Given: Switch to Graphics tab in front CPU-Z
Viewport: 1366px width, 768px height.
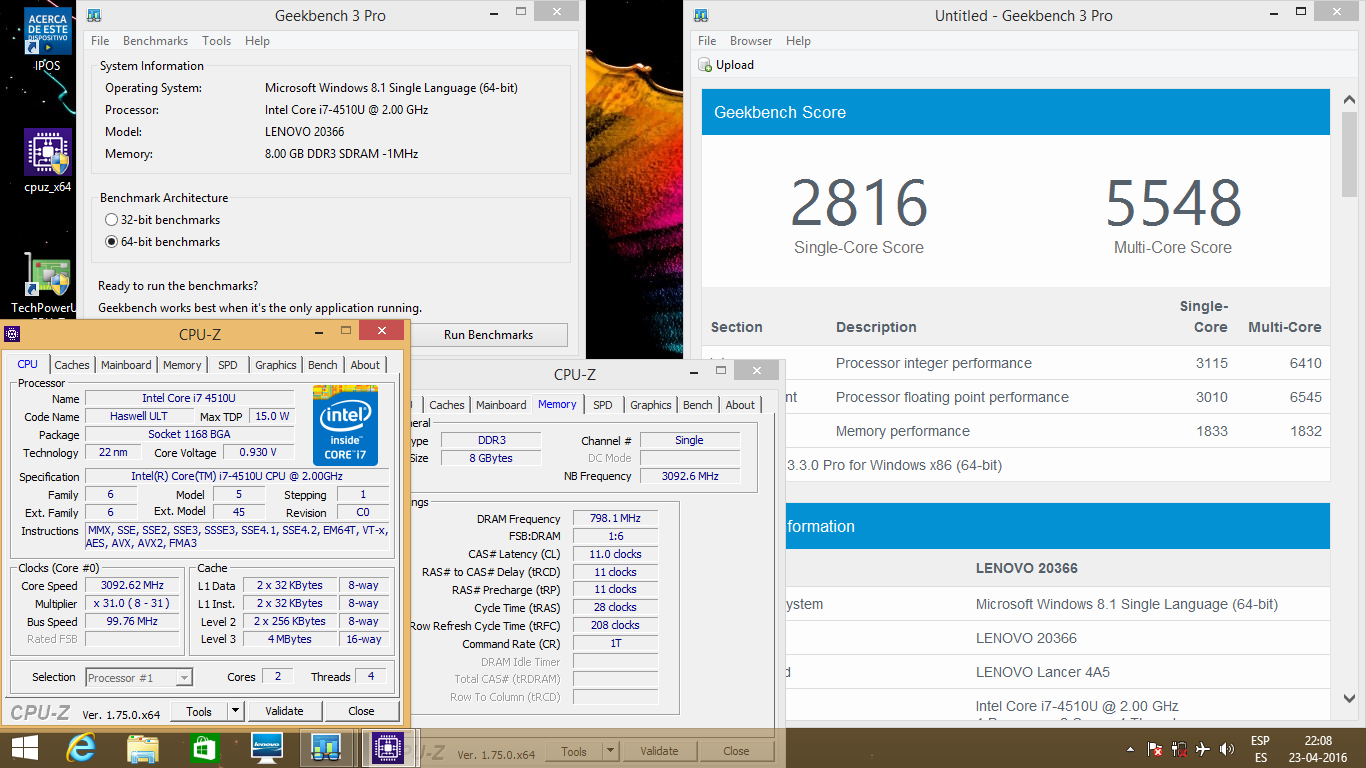Looking at the screenshot, I should (x=275, y=365).
